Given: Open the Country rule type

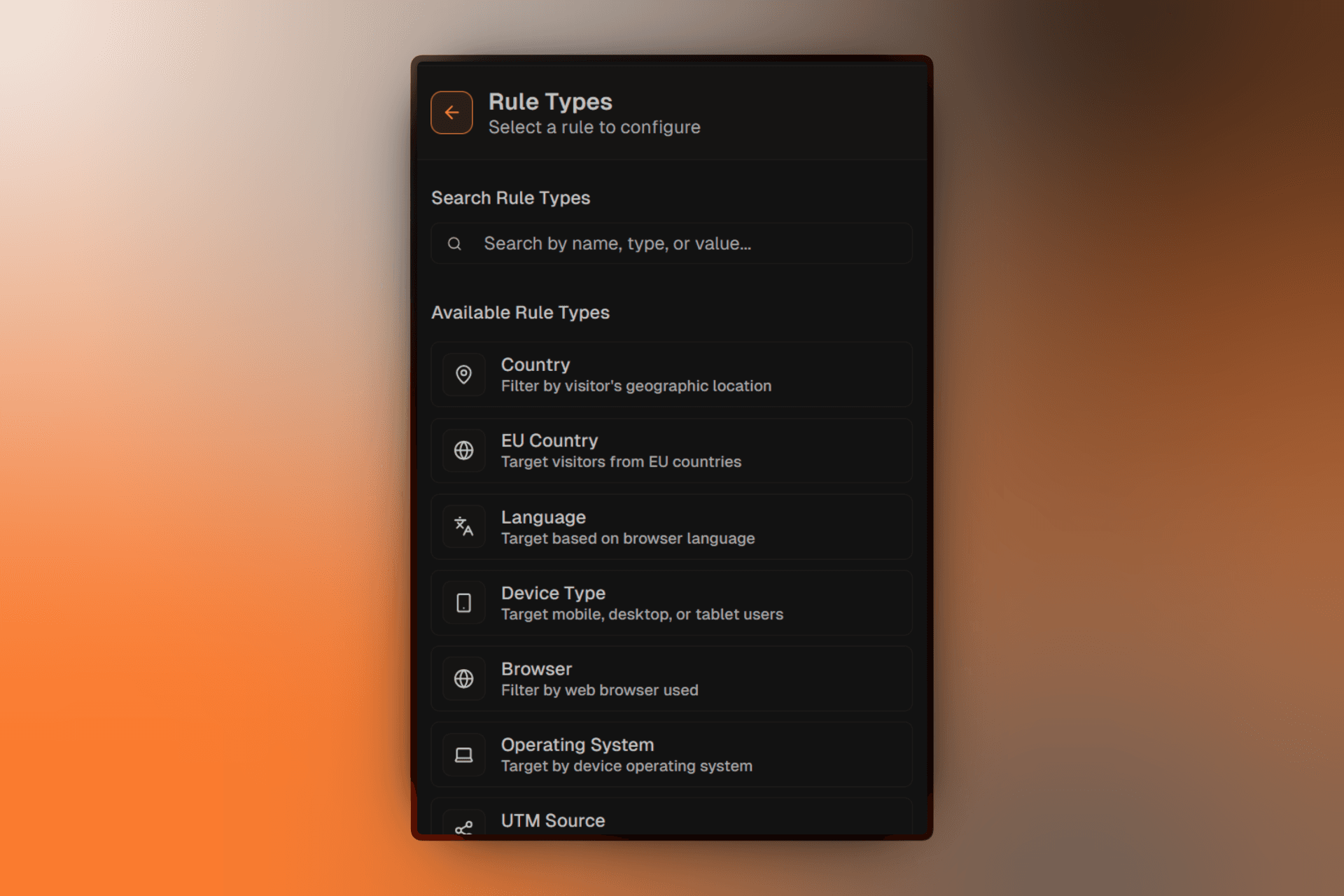Looking at the screenshot, I should pyautogui.click(x=671, y=374).
